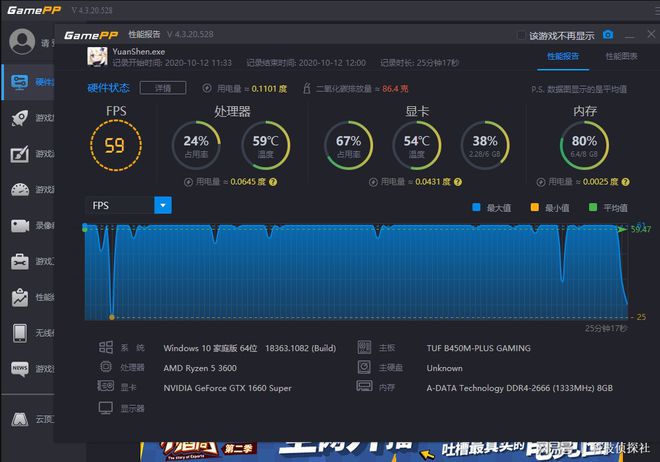
Task: Take a screenshot with the camera icon
Action: pos(608,35)
